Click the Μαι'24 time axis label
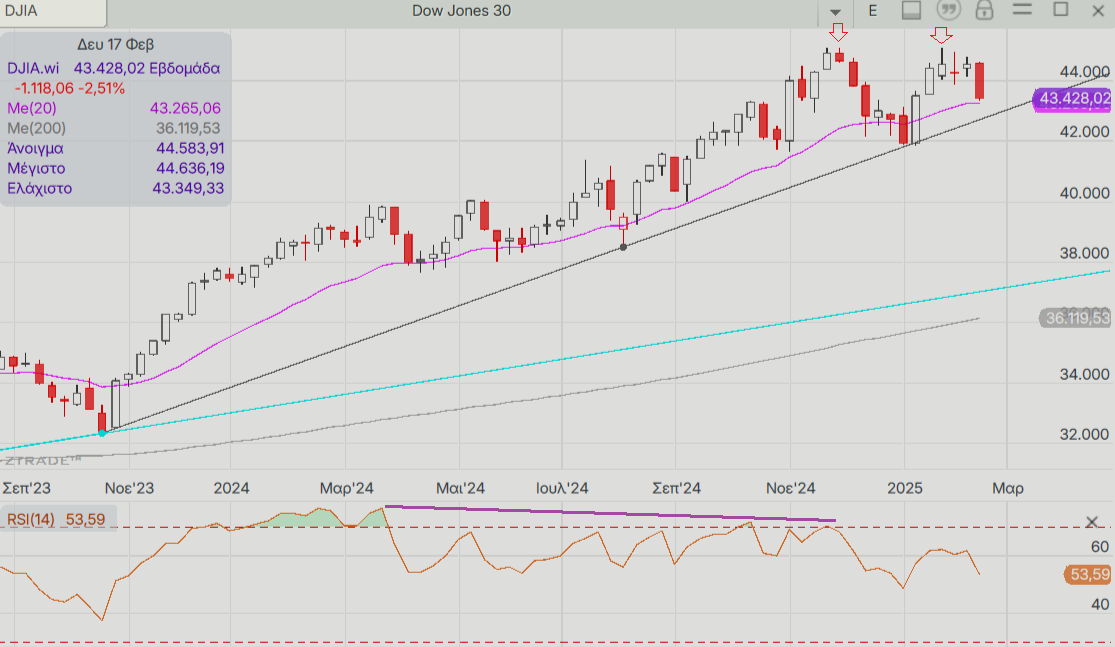 click(461, 488)
